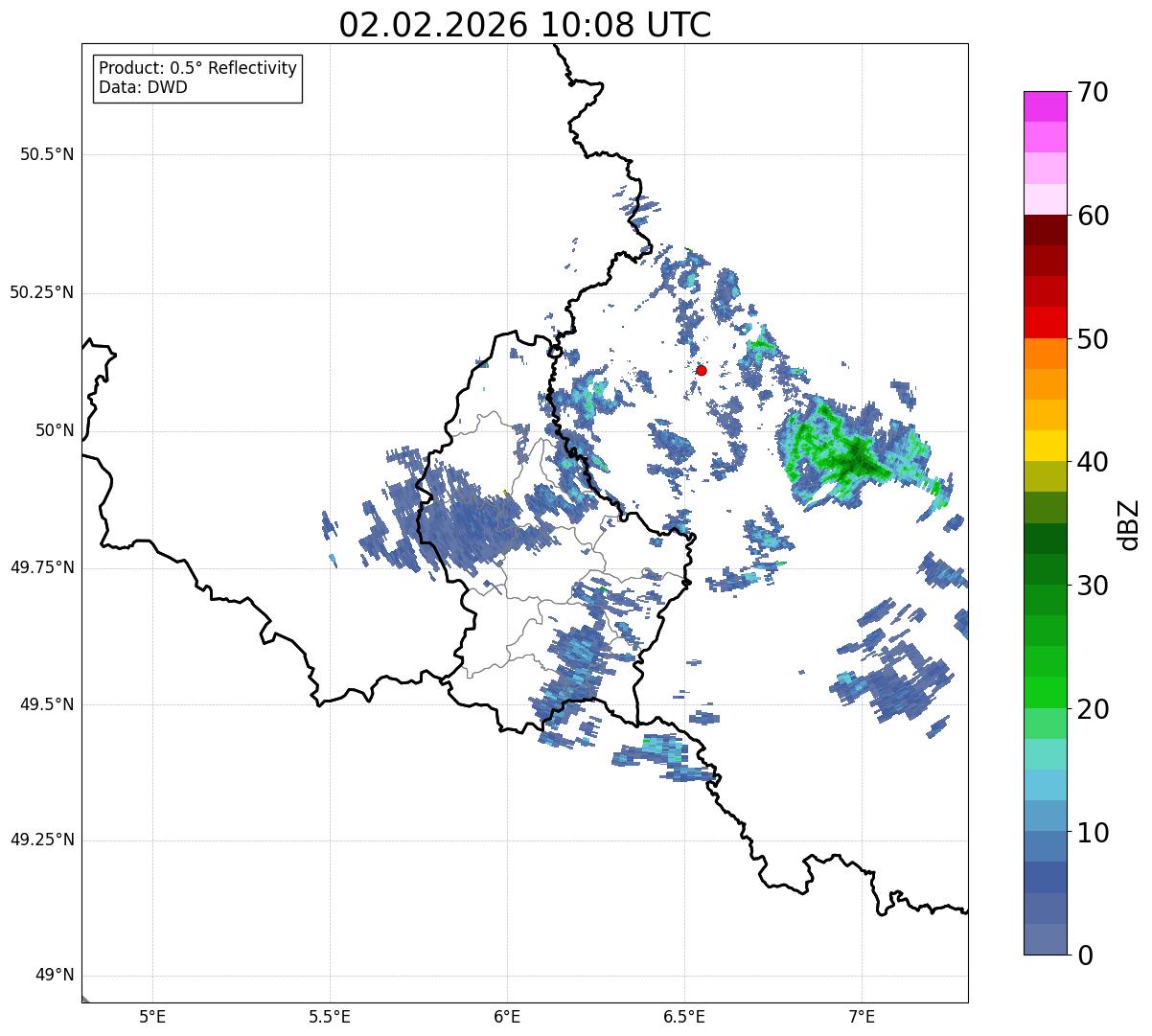Click the '49.75°N' latitude label

pyautogui.click(x=42, y=567)
